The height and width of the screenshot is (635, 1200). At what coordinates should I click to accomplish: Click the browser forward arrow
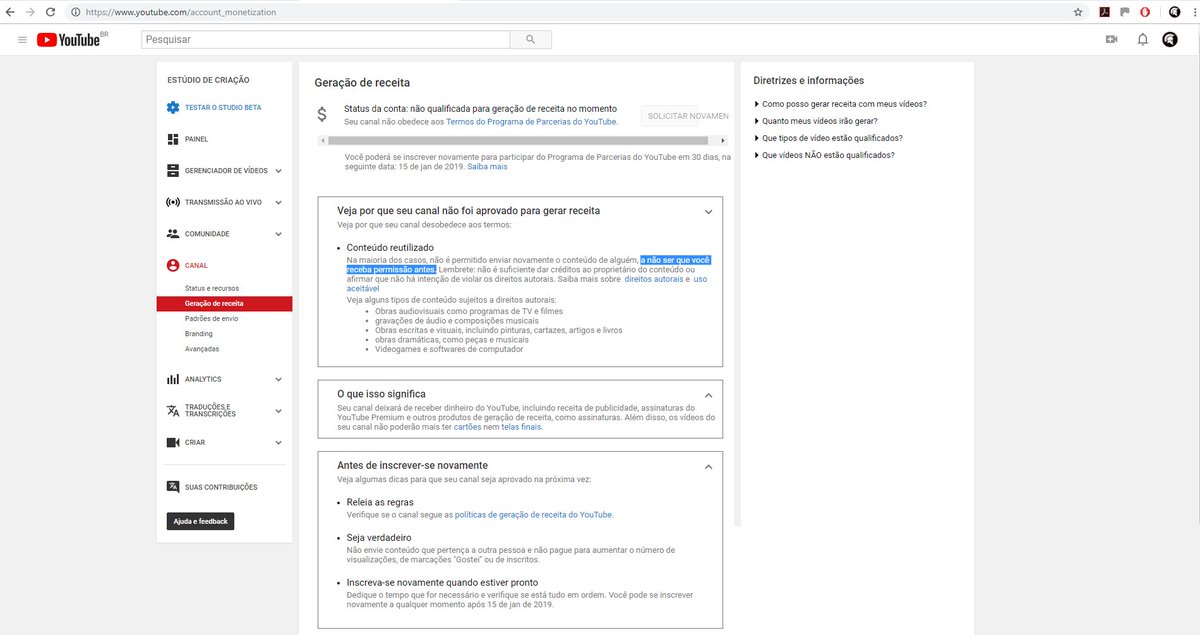tap(30, 12)
